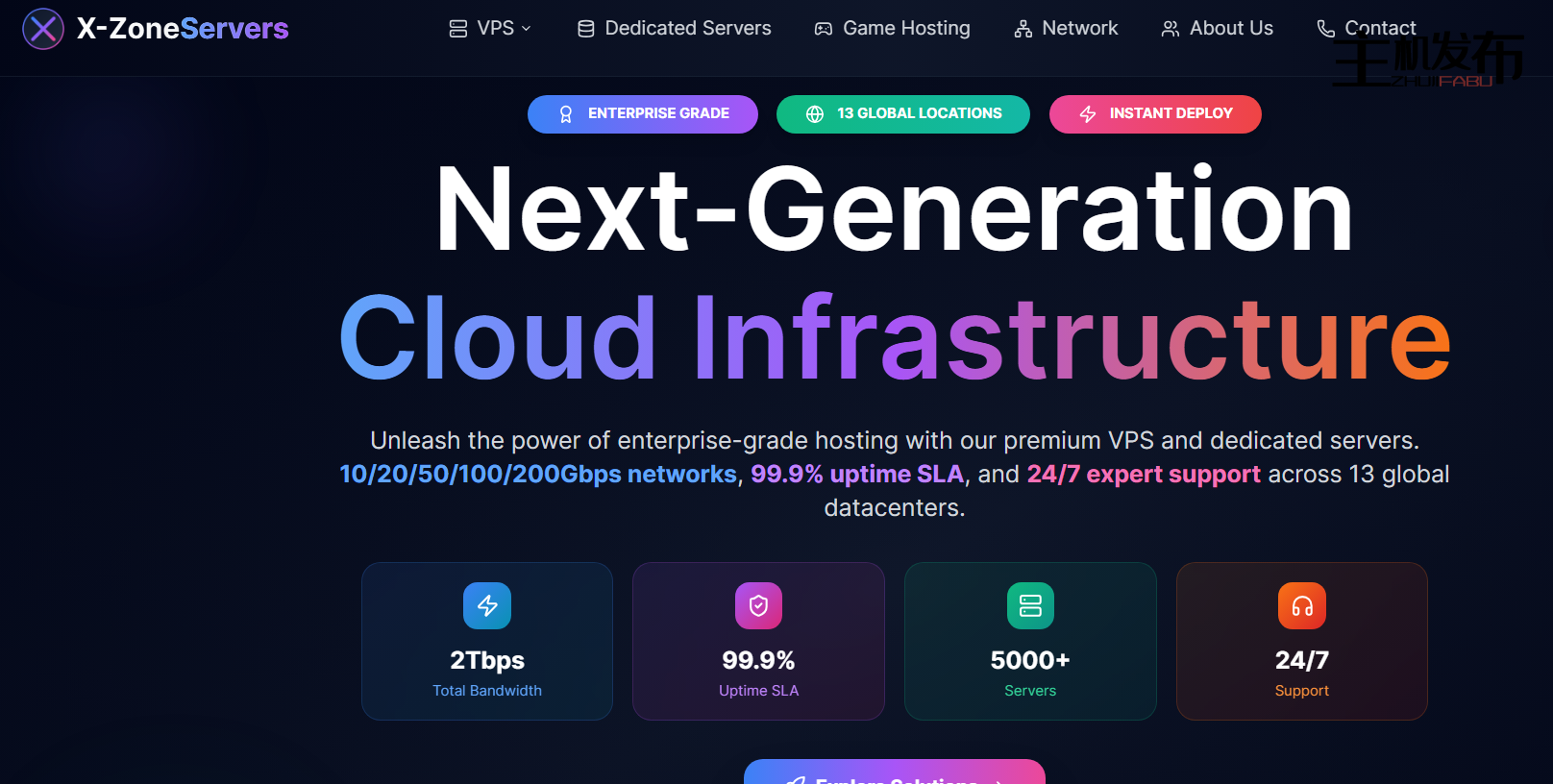
Task: Open the Contact page
Action: (1367, 29)
